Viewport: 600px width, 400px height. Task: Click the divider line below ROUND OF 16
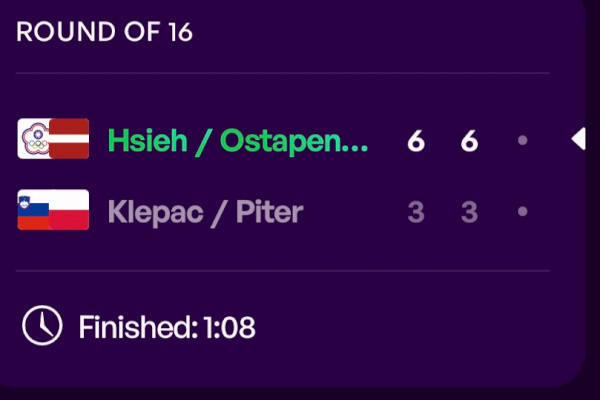point(283,73)
